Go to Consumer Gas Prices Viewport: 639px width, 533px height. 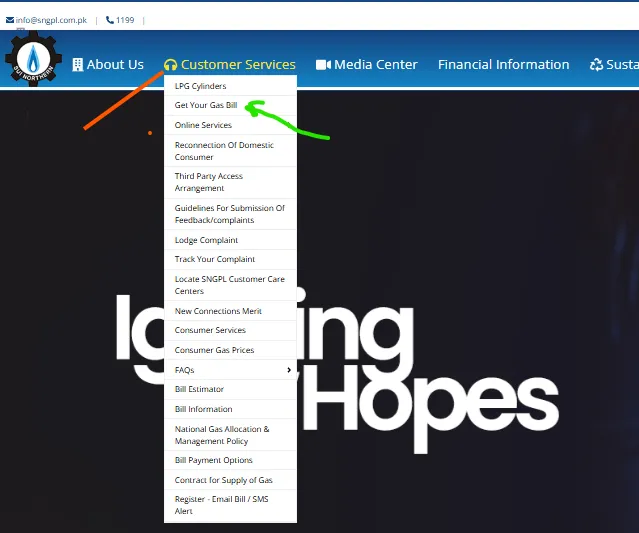[x=214, y=350]
